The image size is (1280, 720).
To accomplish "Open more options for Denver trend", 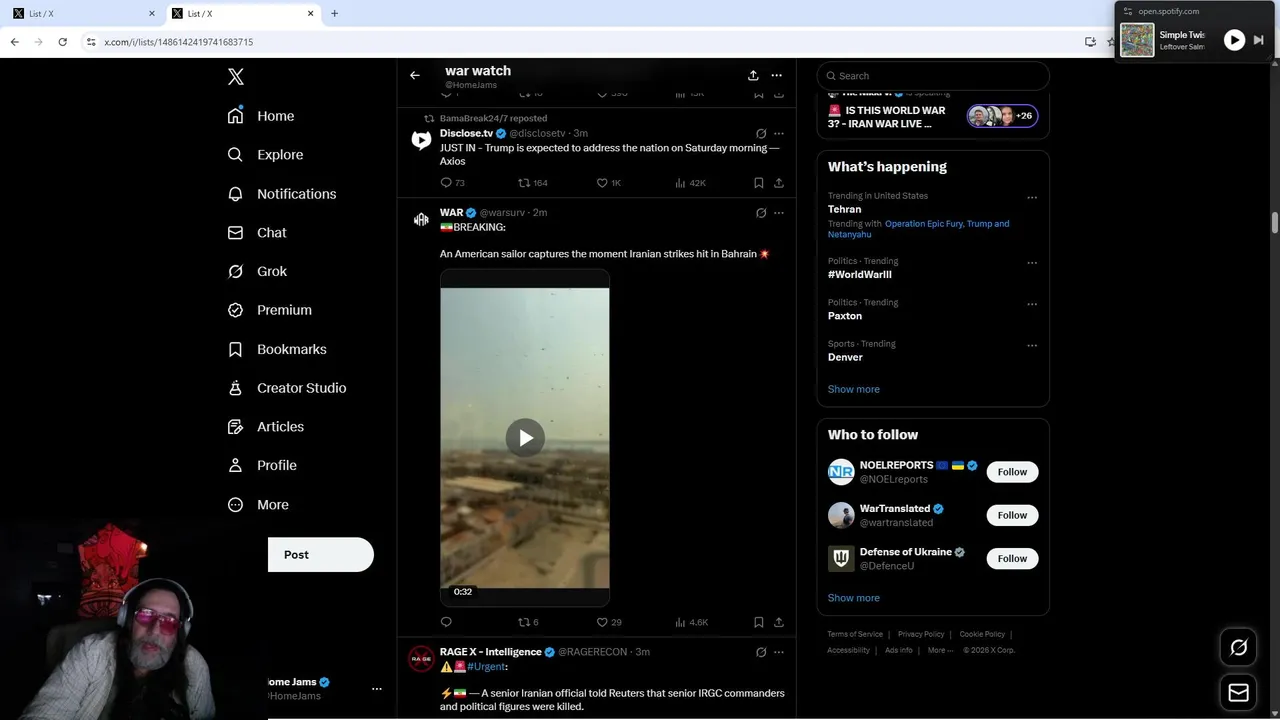I will click(x=1032, y=346).
